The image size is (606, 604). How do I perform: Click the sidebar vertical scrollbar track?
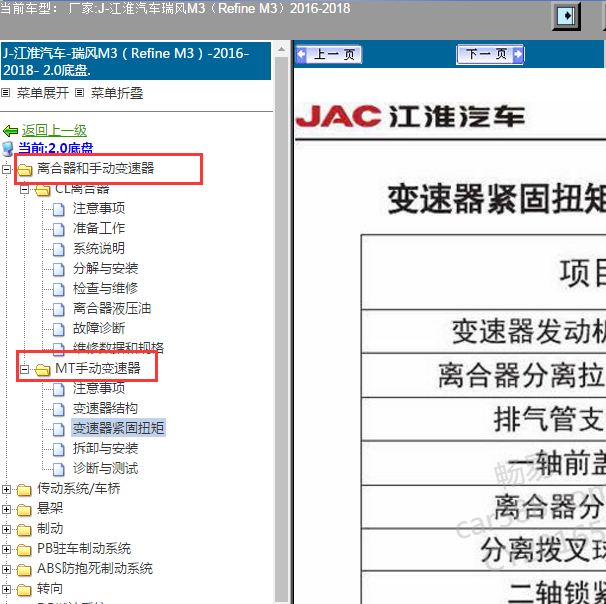click(x=282, y=328)
